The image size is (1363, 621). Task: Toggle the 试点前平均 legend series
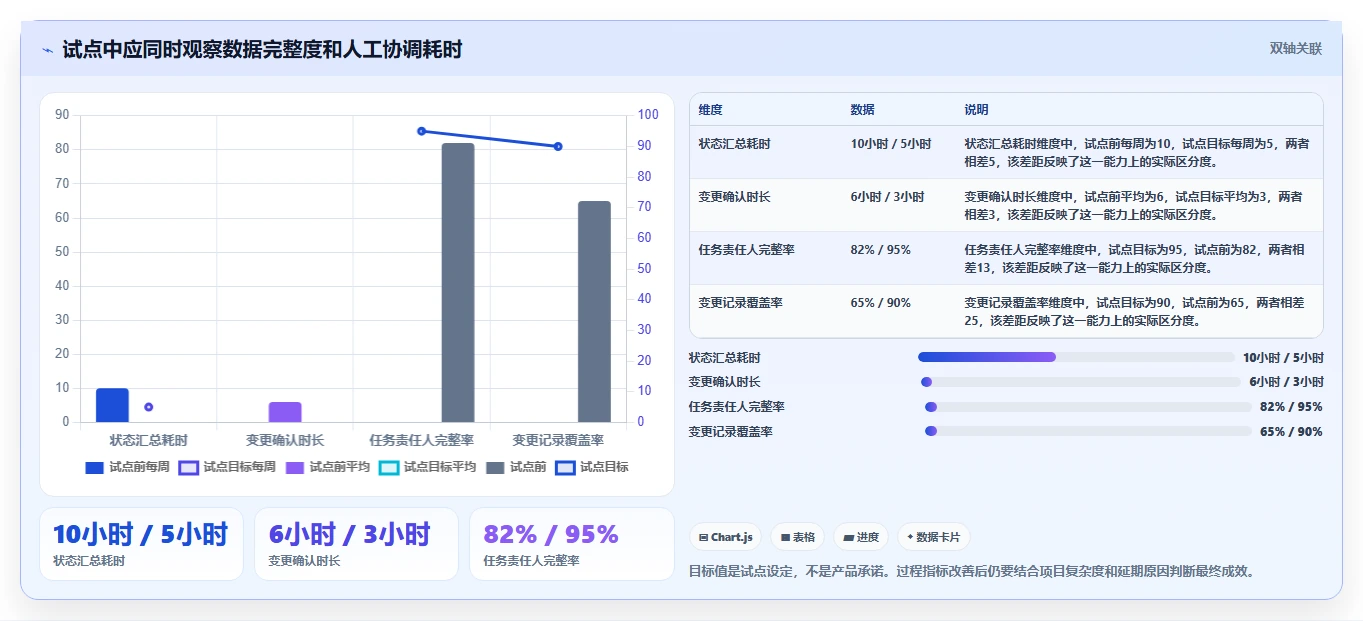click(328, 467)
